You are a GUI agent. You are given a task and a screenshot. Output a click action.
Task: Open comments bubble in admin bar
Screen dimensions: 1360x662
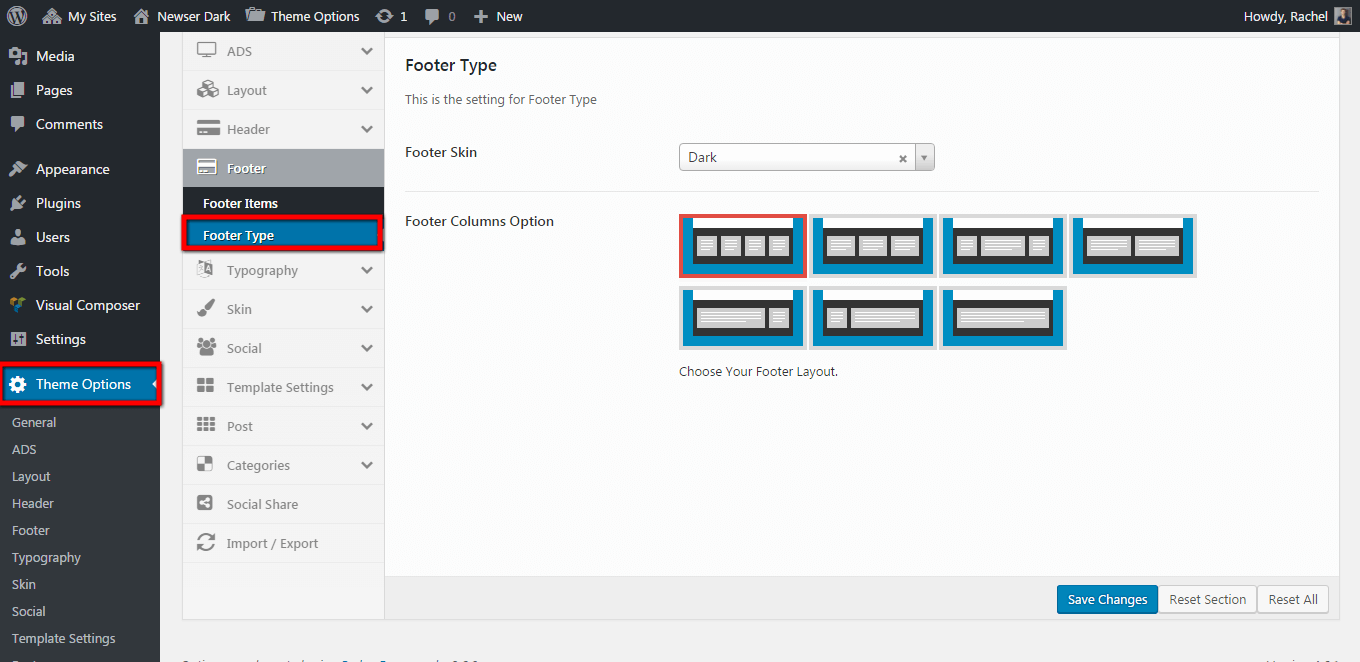pyautogui.click(x=440, y=16)
